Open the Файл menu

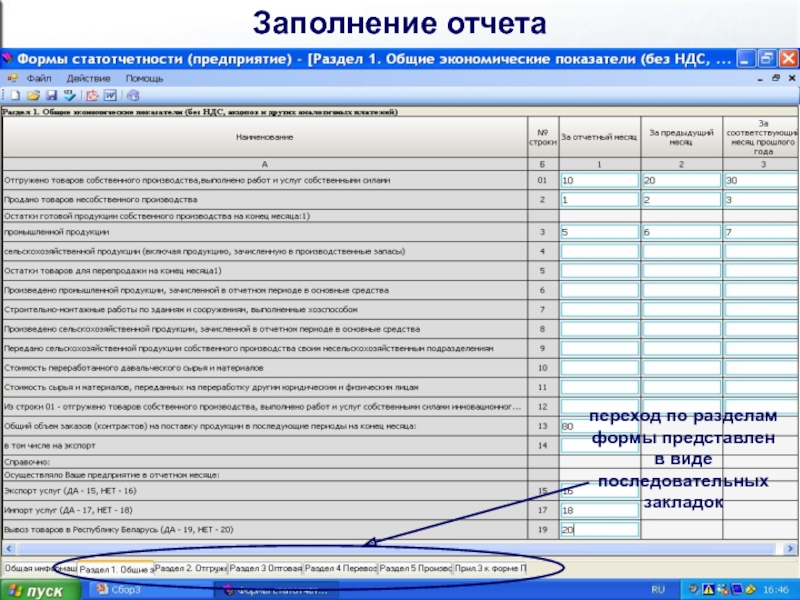39,78
